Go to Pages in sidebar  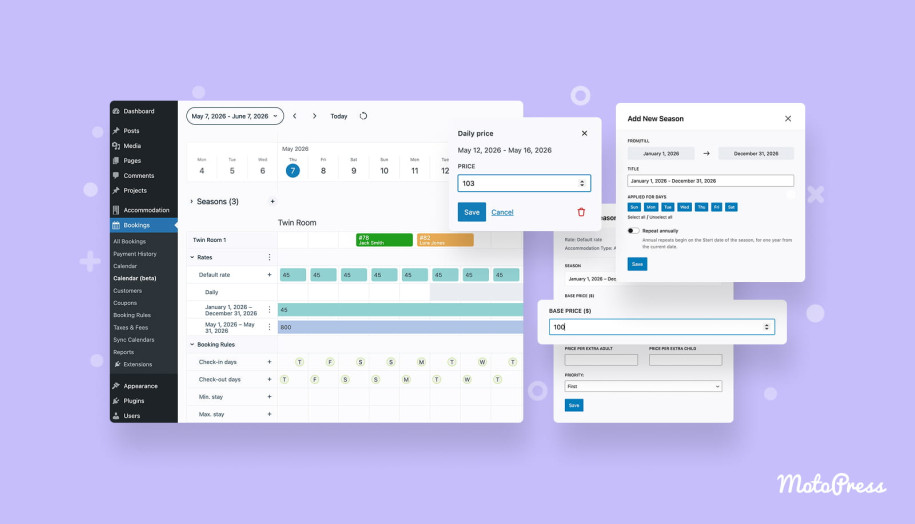pos(132,160)
